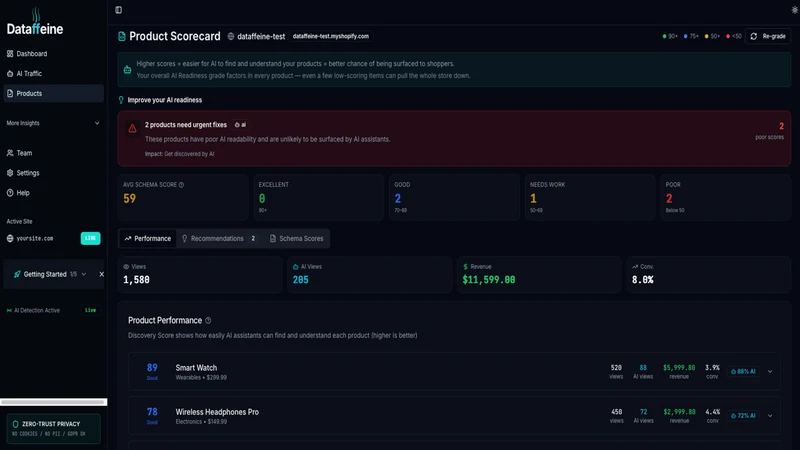Screen dimensions: 800x450
Task: Select the Good score card
Action: [454, 197]
